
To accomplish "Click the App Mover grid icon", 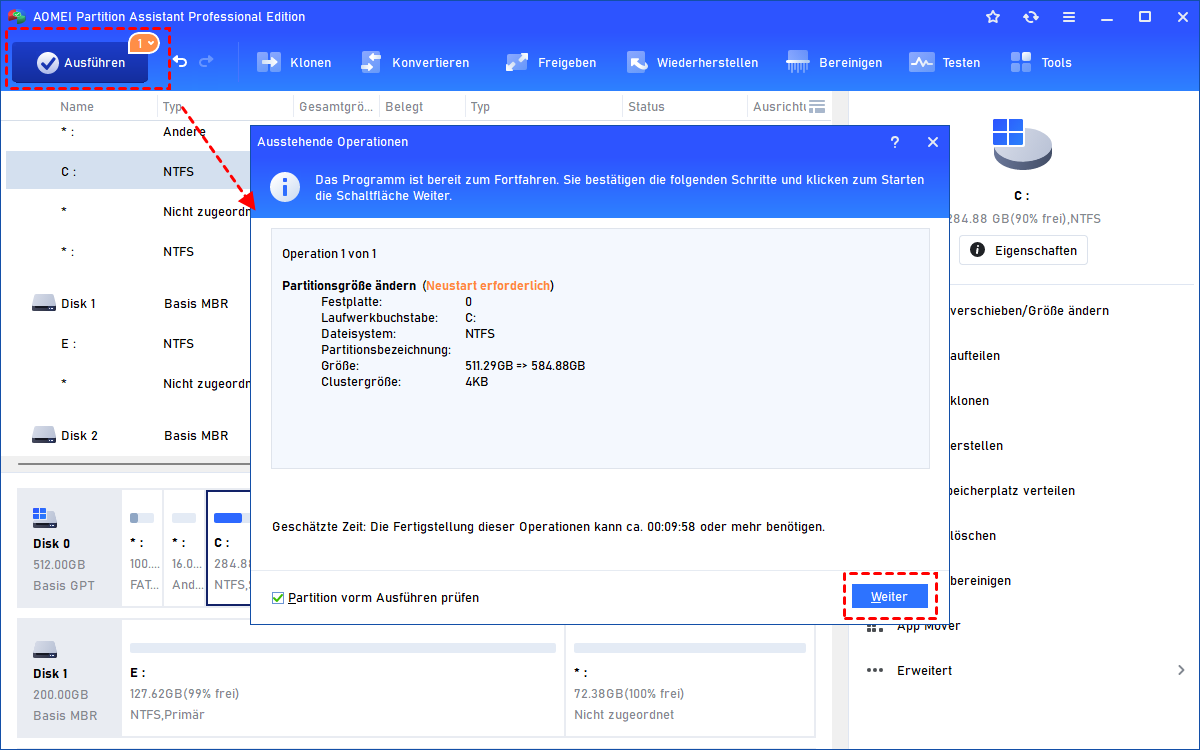I will [875, 625].
